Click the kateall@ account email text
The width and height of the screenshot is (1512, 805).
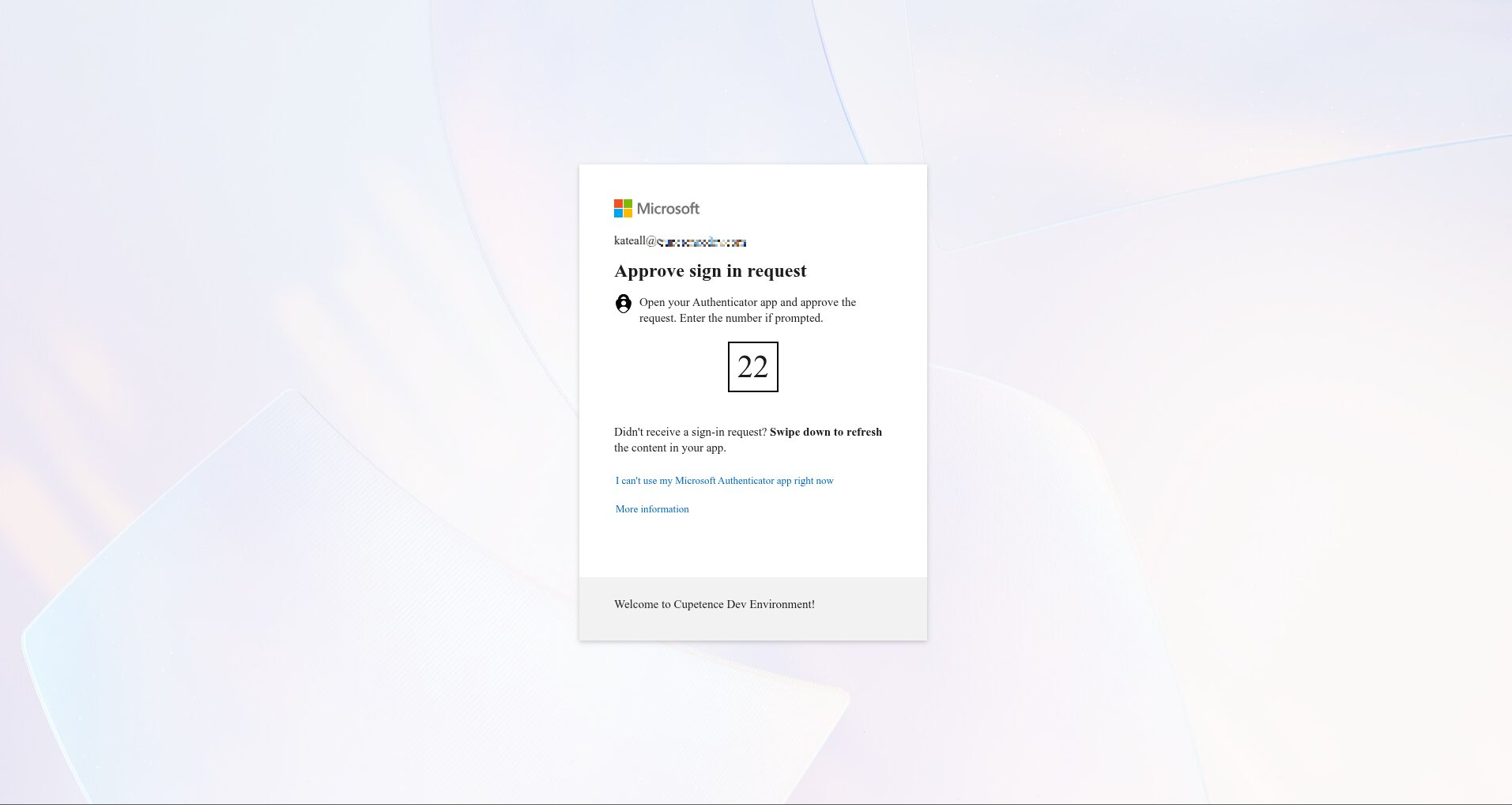(681, 241)
